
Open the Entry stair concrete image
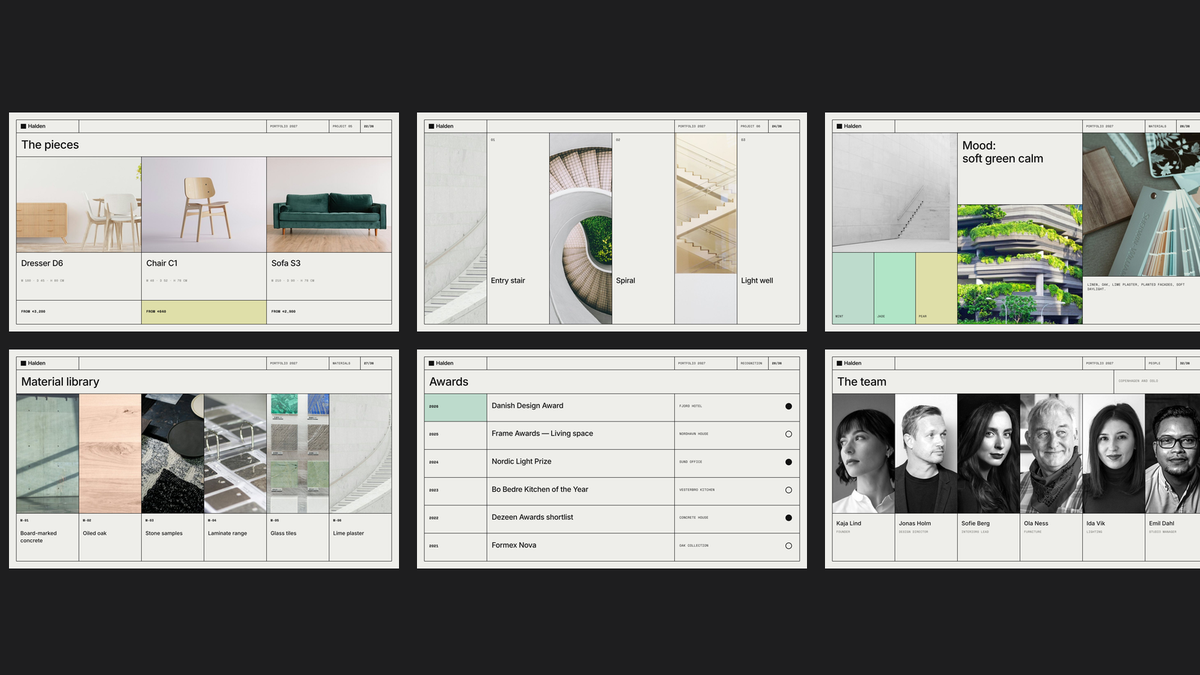pos(455,228)
